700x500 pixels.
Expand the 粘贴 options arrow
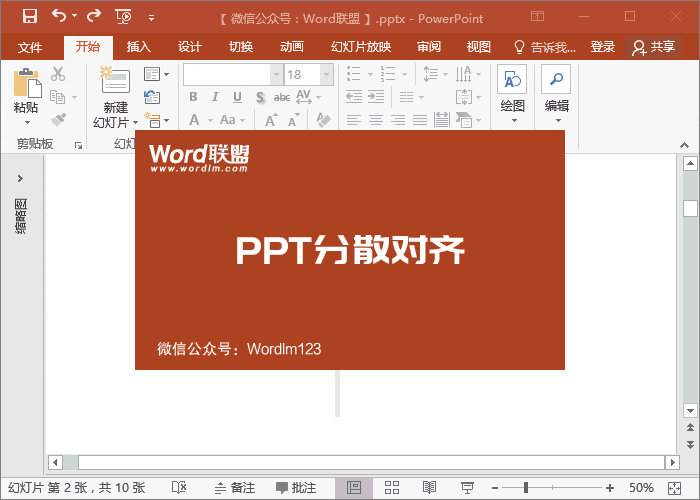point(27,122)
